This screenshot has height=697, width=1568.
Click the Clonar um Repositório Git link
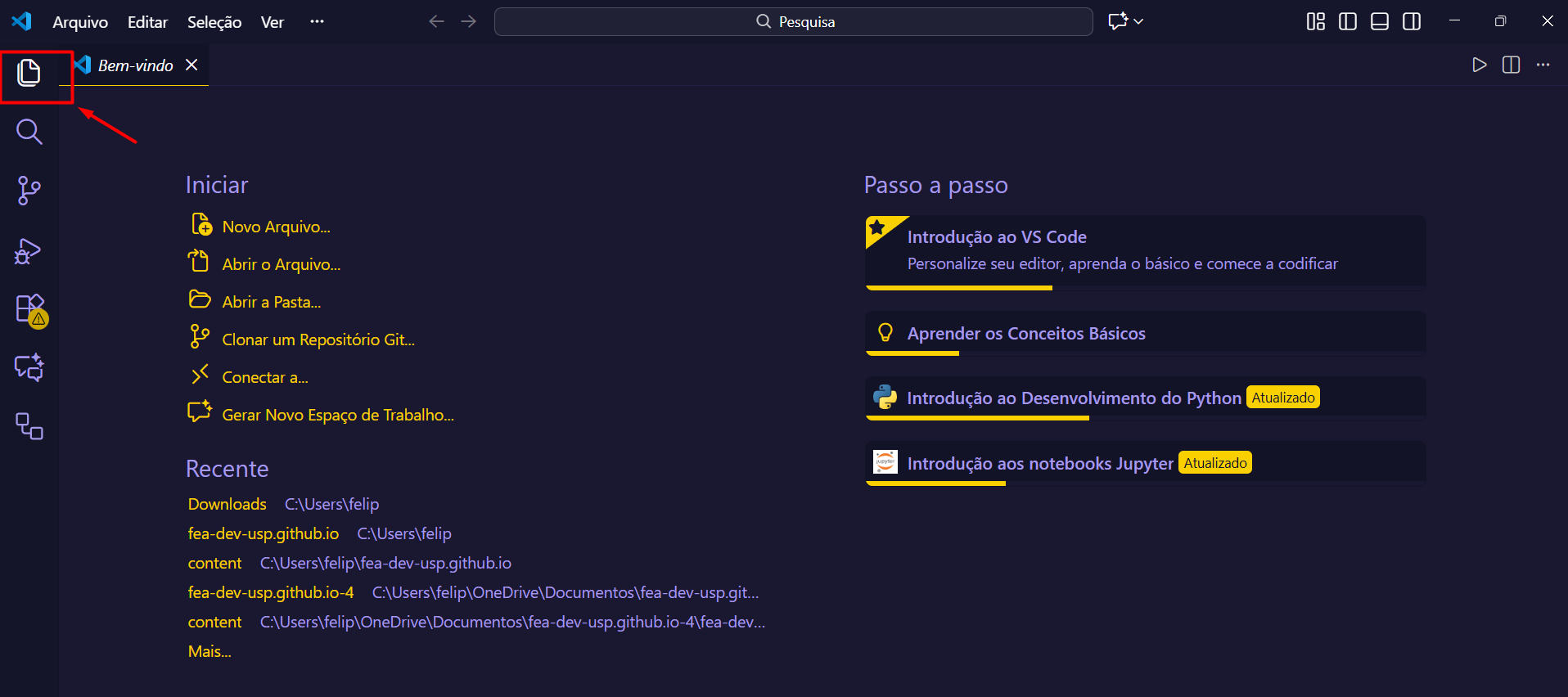(318, 340)
